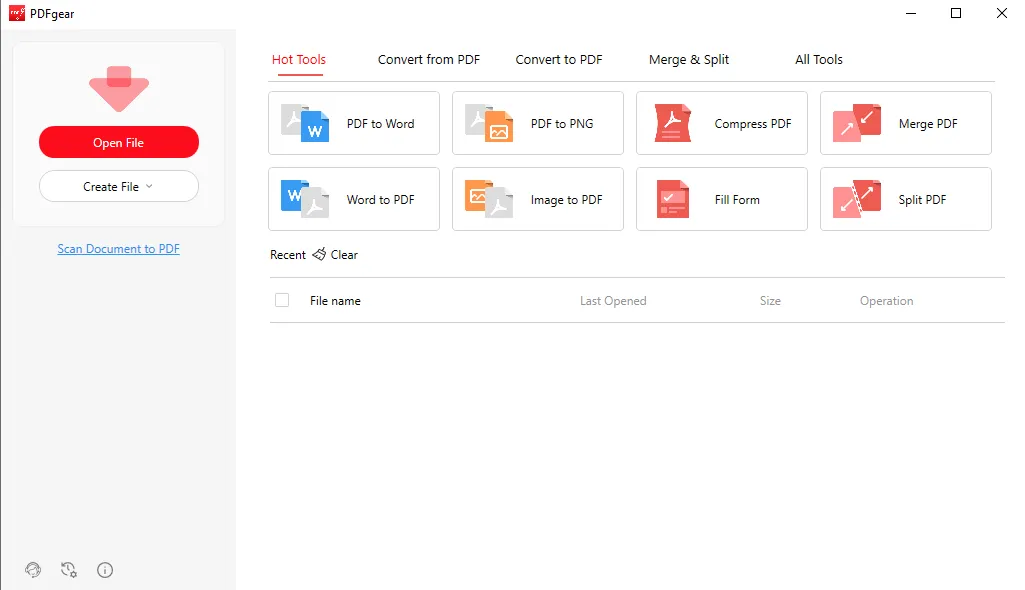Click the red download arrow graphic
Image resolution: width=1025 pixels, height=590 pixels.
pos(119,88)
